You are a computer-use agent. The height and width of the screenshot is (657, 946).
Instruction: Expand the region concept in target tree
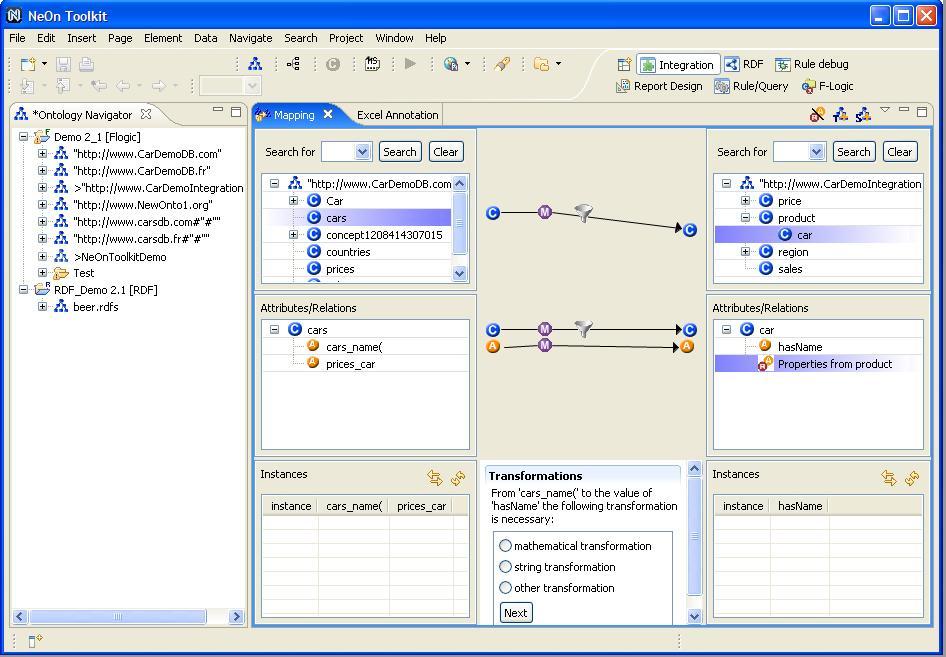(745, 252)
